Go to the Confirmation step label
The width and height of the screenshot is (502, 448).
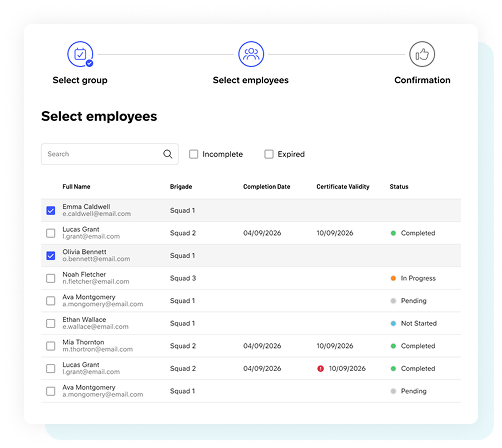422,80
